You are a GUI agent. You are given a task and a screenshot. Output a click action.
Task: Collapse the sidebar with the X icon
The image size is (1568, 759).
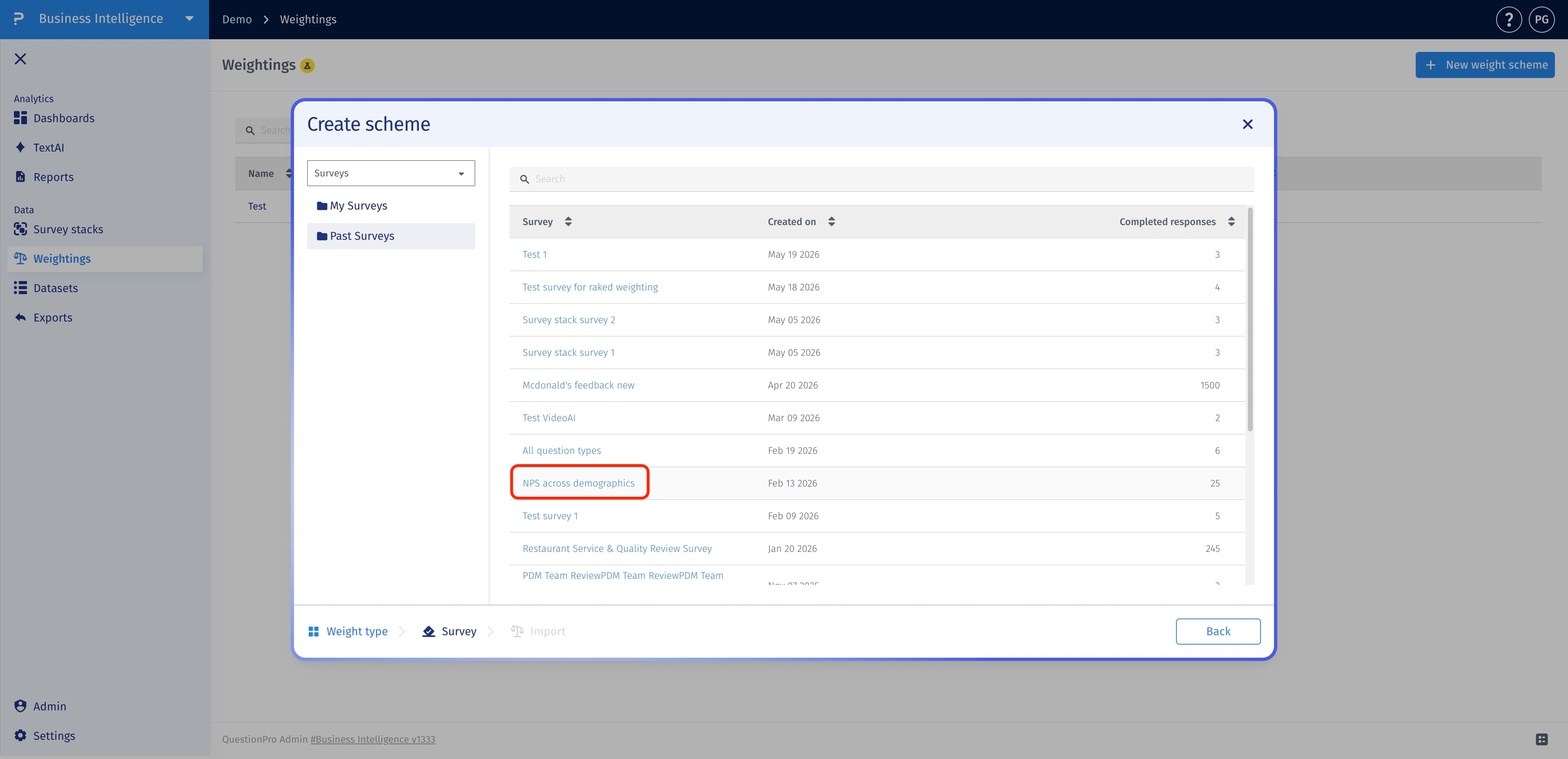tap(20, 58)
